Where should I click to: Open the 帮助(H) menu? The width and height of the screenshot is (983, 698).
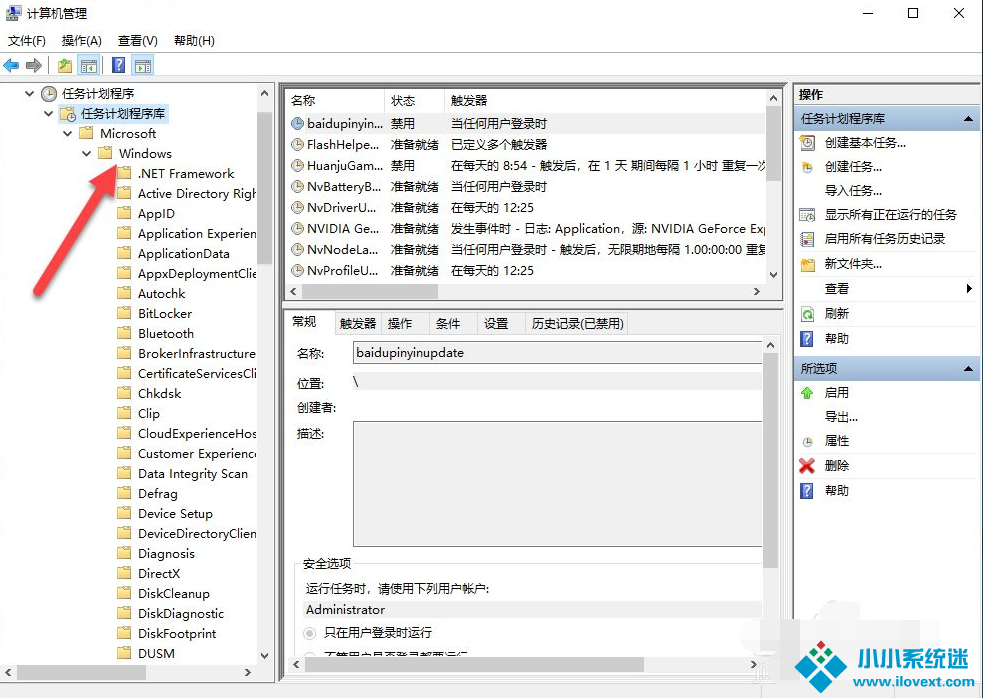[x=194, y=41]
